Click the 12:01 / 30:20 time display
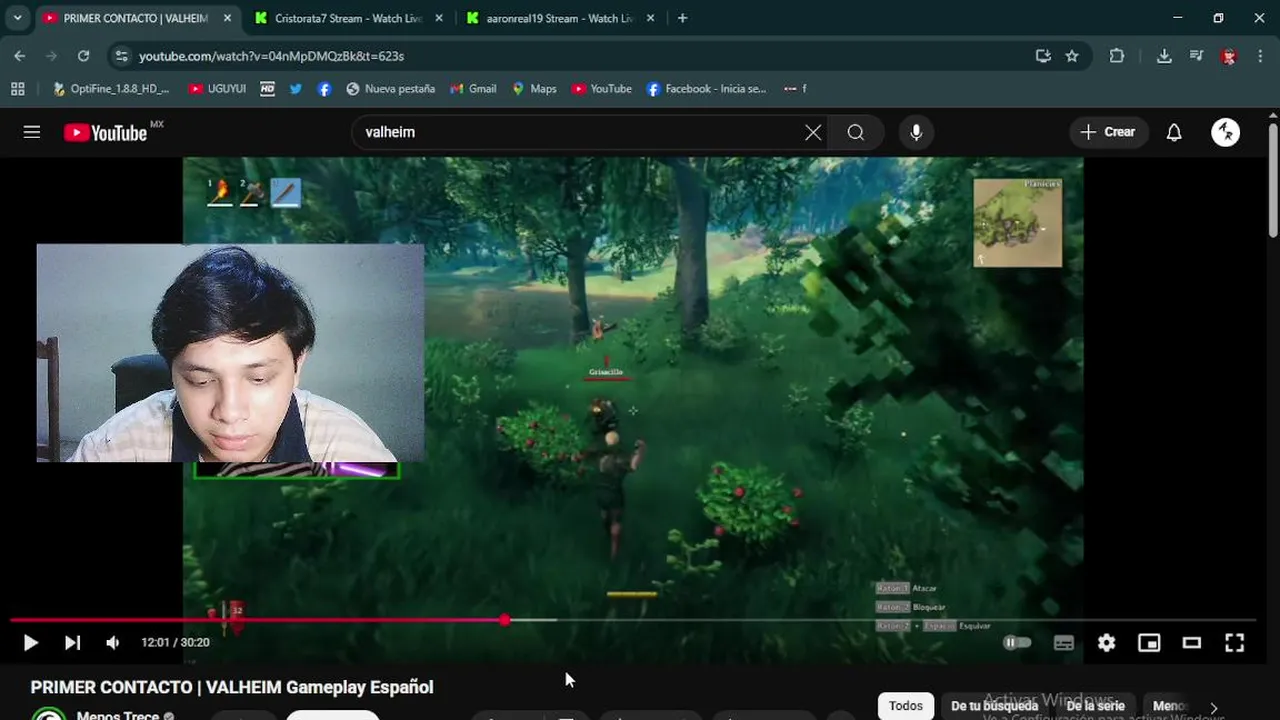This screenshot has width=1280, height=720. [x=175, y=643]
